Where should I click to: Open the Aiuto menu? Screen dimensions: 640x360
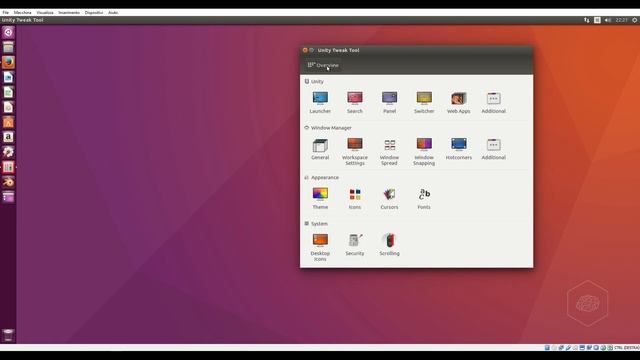(x=113, y=13)
